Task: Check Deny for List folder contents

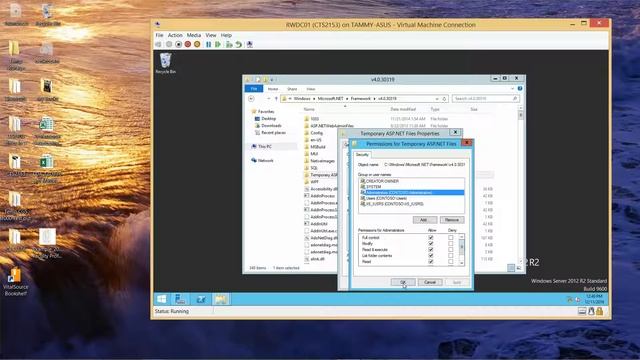Action: pos(451,256)
